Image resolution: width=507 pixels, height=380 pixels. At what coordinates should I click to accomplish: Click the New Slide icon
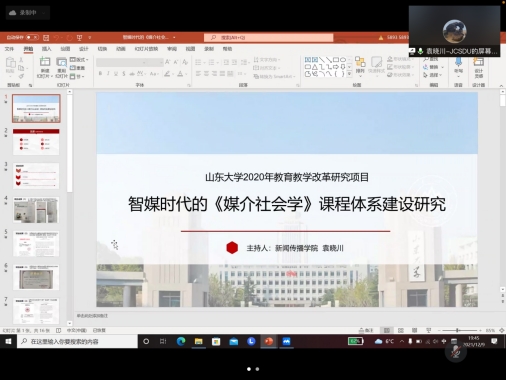click(45, 67)
